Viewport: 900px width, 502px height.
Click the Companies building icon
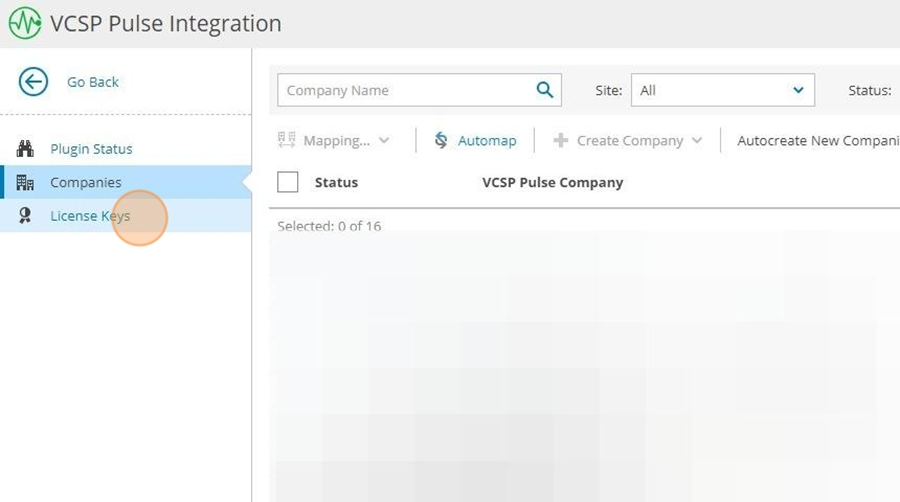pyautogui.click(x=25, y=182)
